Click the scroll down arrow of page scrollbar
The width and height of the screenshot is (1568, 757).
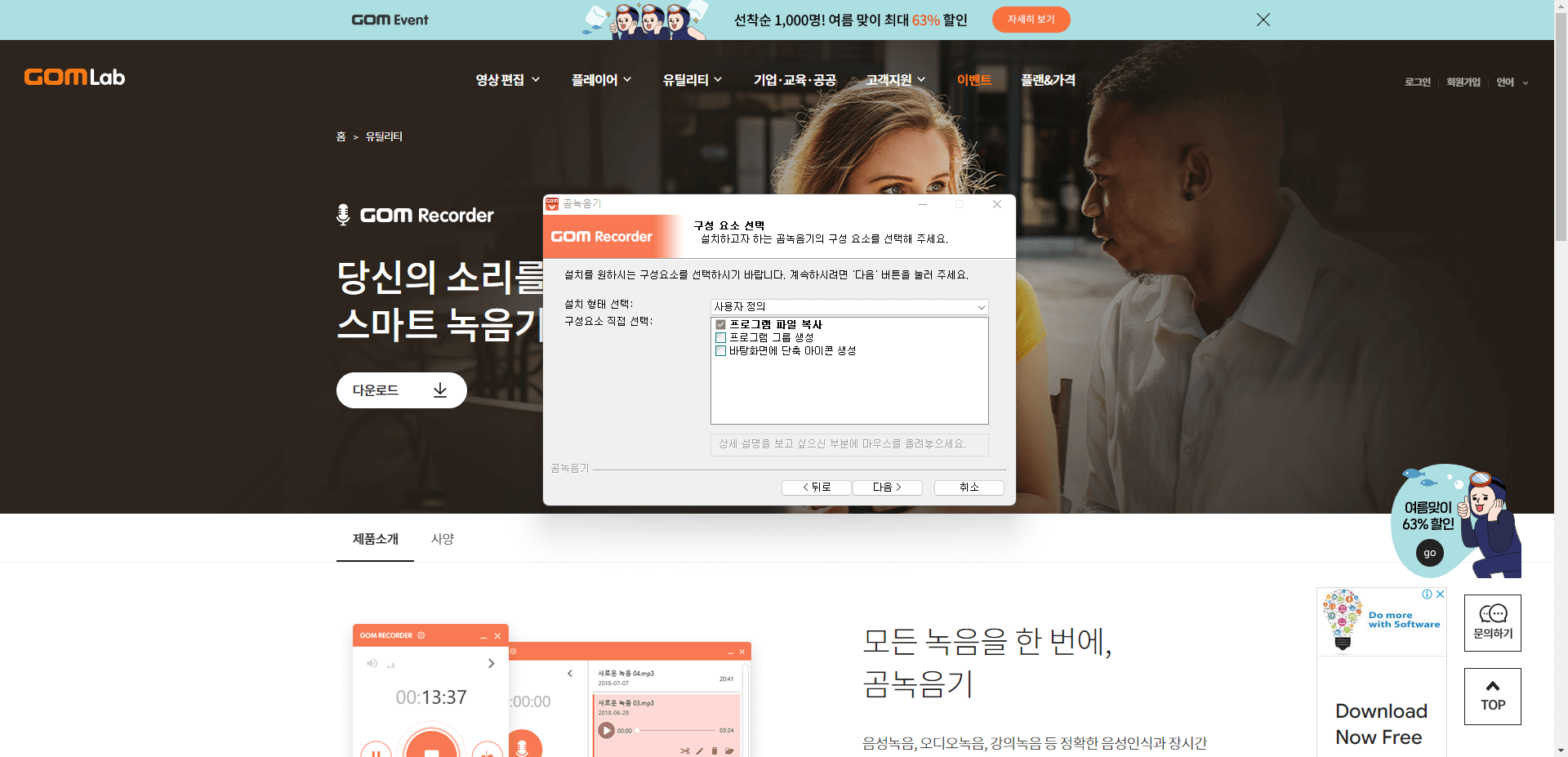(1561, 750)
